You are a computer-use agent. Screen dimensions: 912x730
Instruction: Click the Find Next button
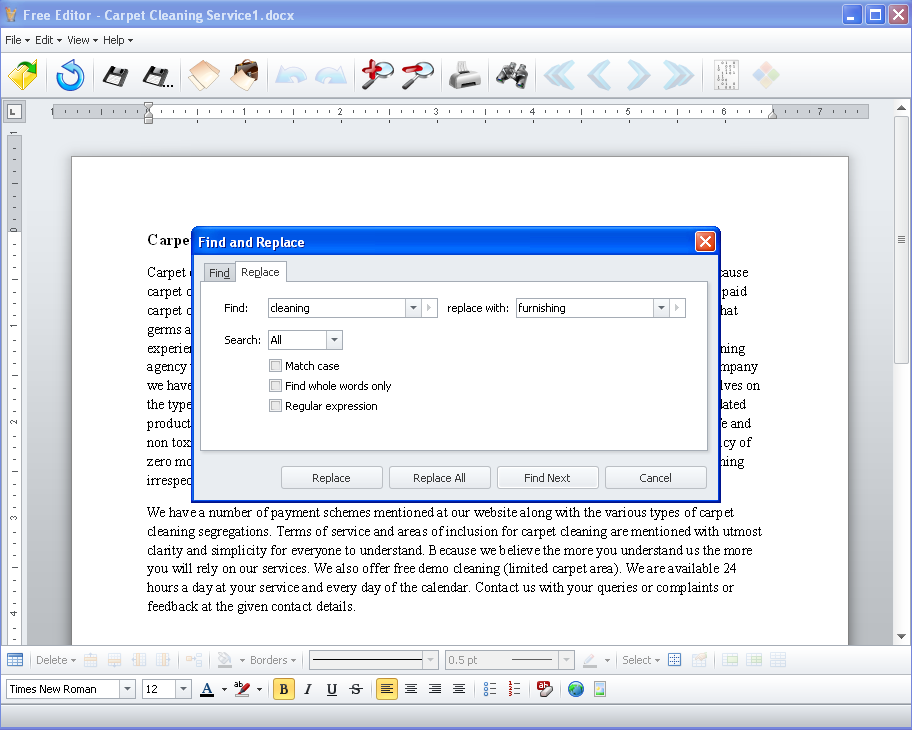547,478
